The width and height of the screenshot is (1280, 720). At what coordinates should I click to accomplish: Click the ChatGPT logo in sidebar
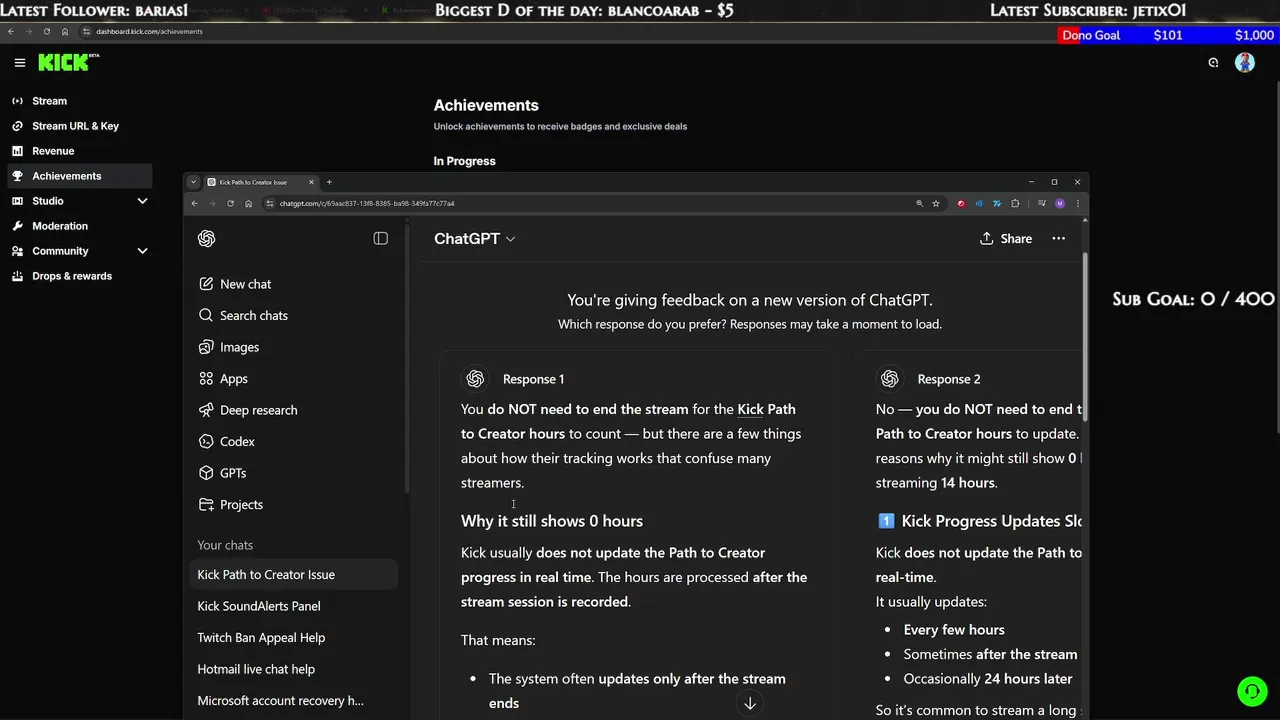pos(206,238)
